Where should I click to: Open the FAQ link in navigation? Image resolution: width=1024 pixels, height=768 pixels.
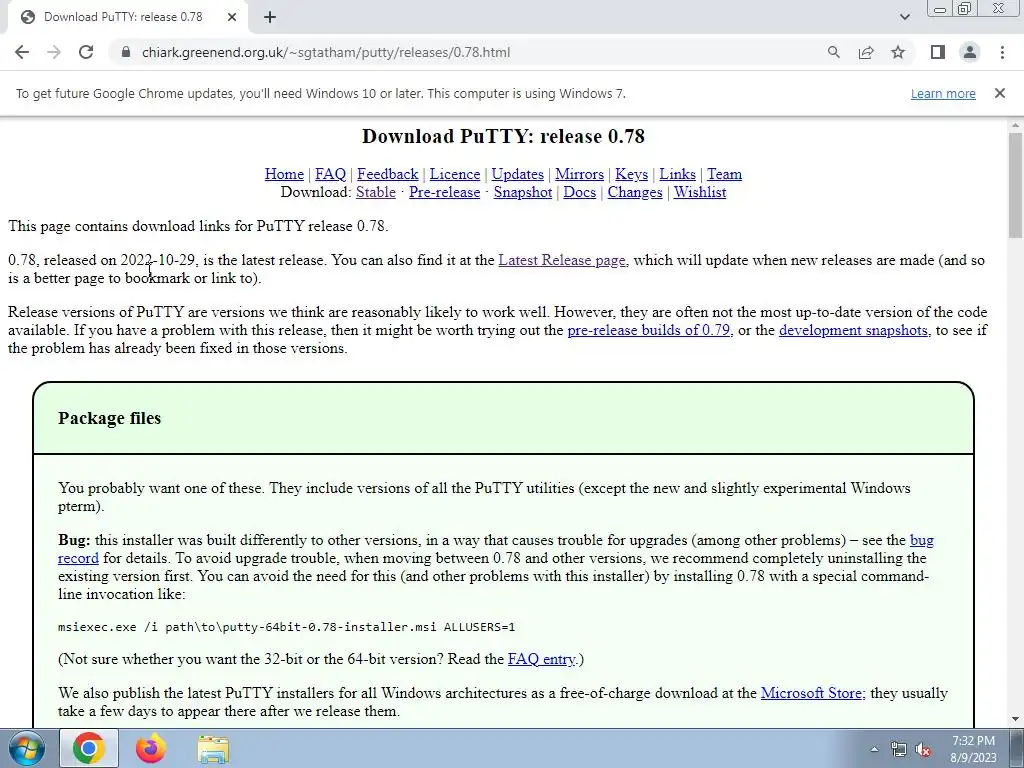pos(330,174)
